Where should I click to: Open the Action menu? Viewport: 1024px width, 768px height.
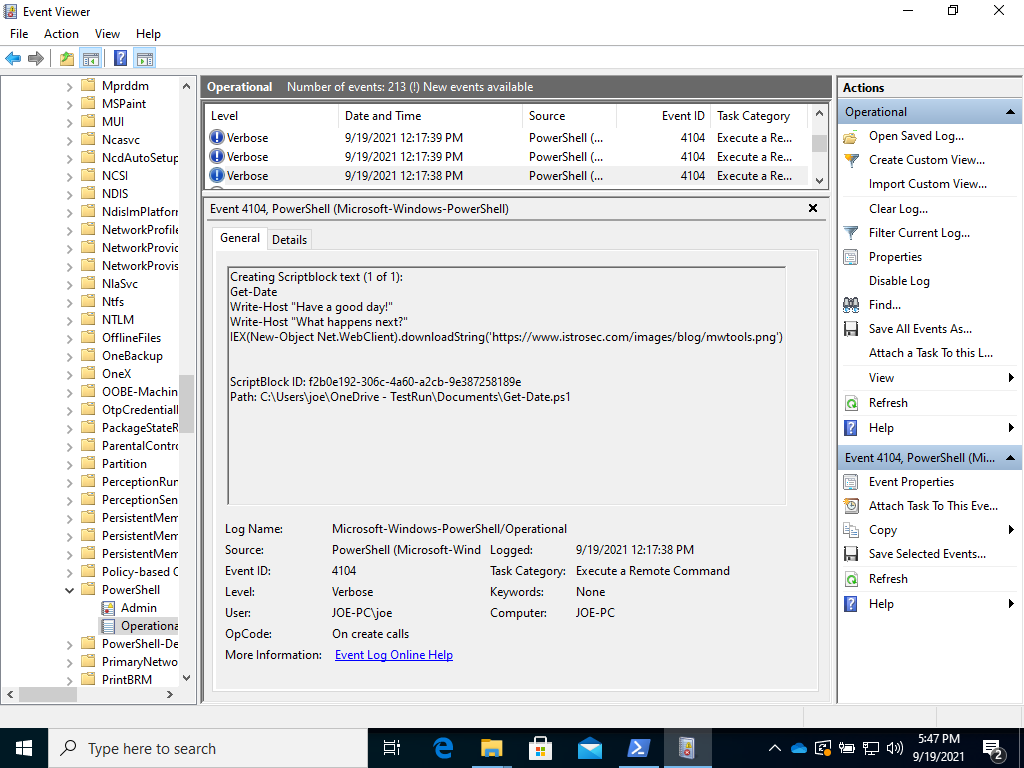pos(61,34)
